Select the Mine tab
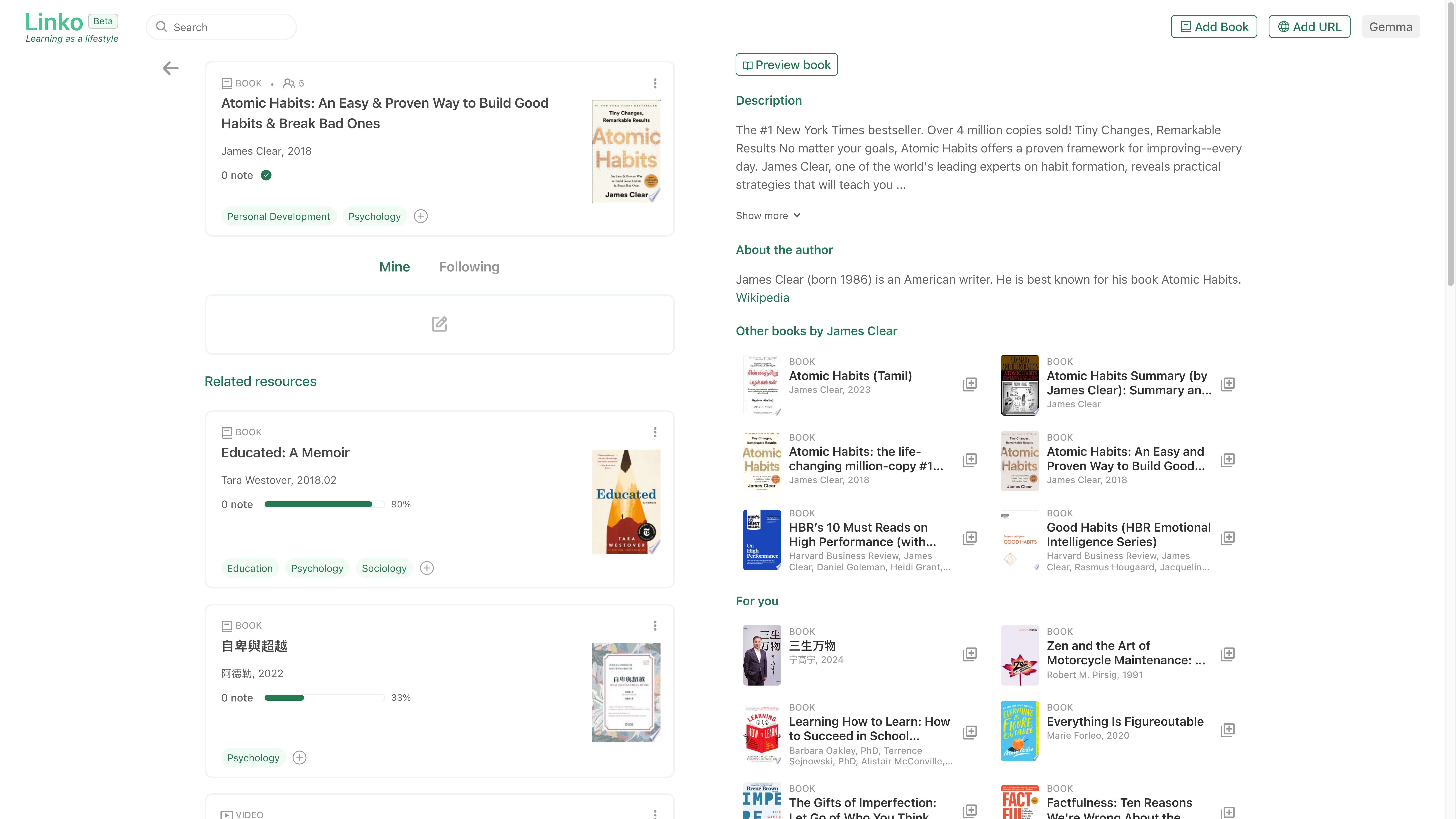 click(x=394, y=267)
